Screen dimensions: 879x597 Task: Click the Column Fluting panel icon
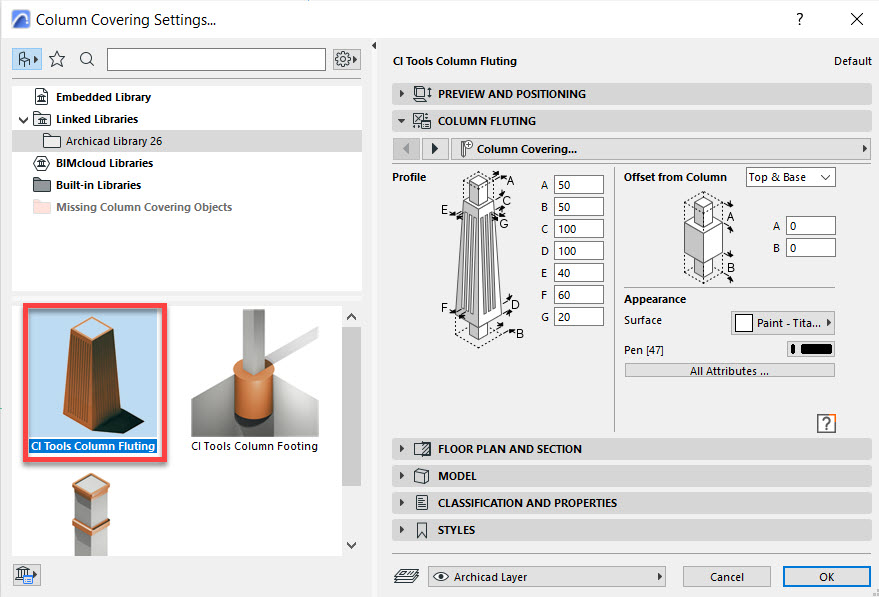(422, 121)
